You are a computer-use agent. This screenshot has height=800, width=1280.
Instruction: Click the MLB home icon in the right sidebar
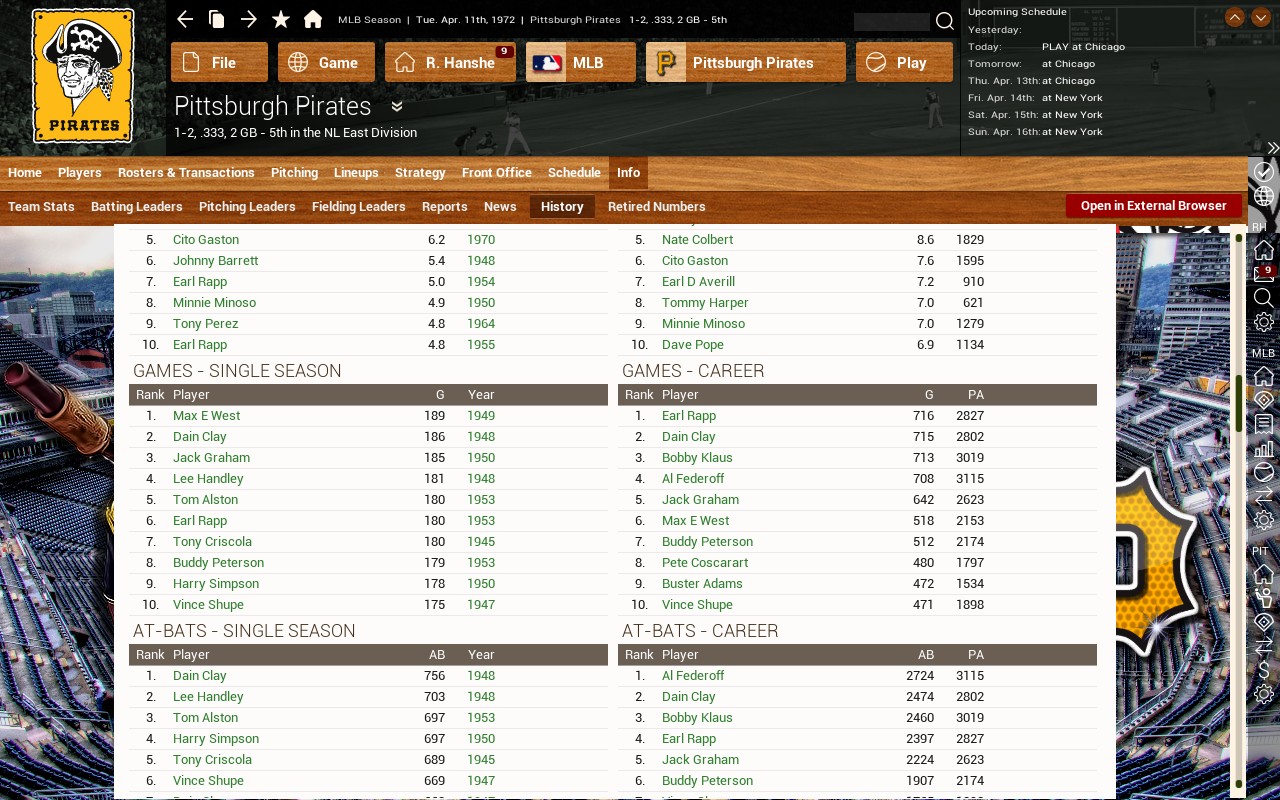coord(1263,376)
